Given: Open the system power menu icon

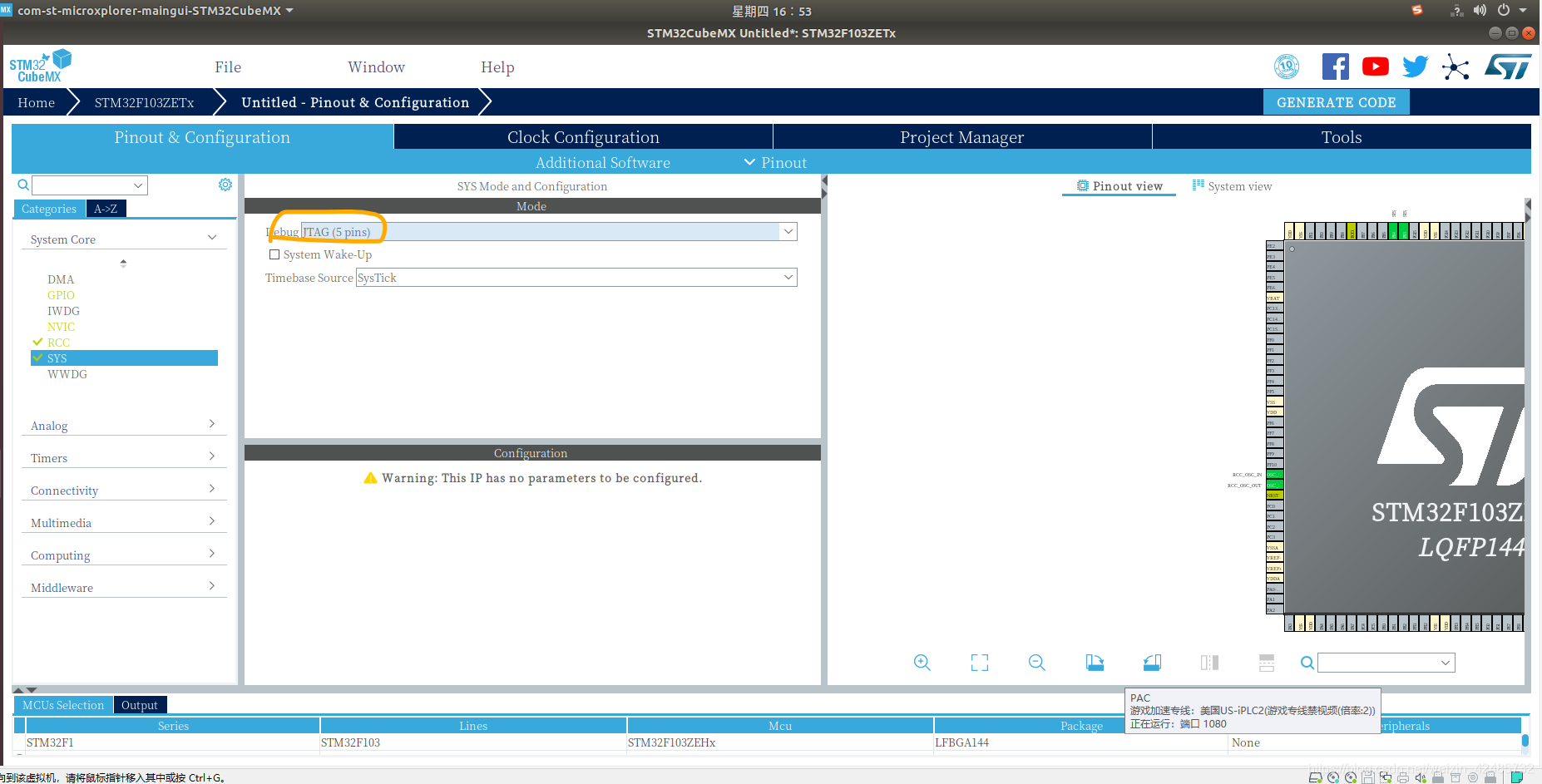Looking at the screenshot, I should coord(1504,10).
